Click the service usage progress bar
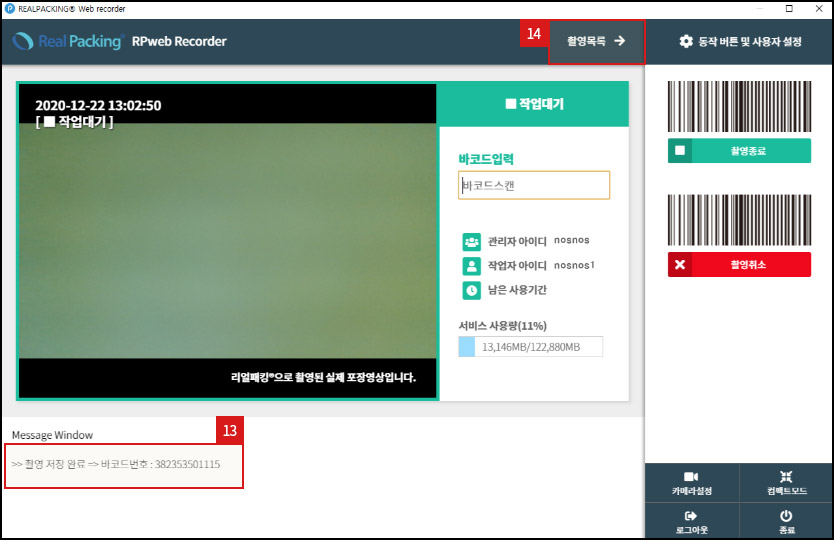 pyautogui.click(x=531, y=346)
